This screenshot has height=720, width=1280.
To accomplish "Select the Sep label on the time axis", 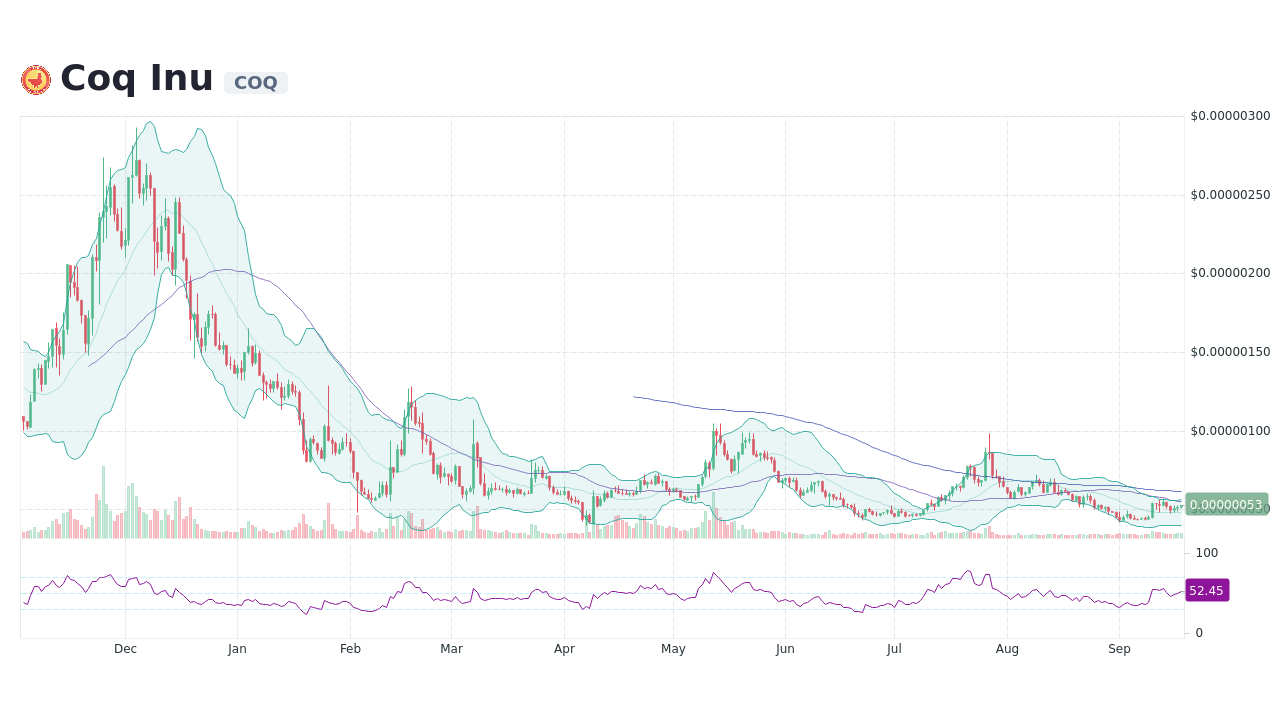I will (1119, 648).
